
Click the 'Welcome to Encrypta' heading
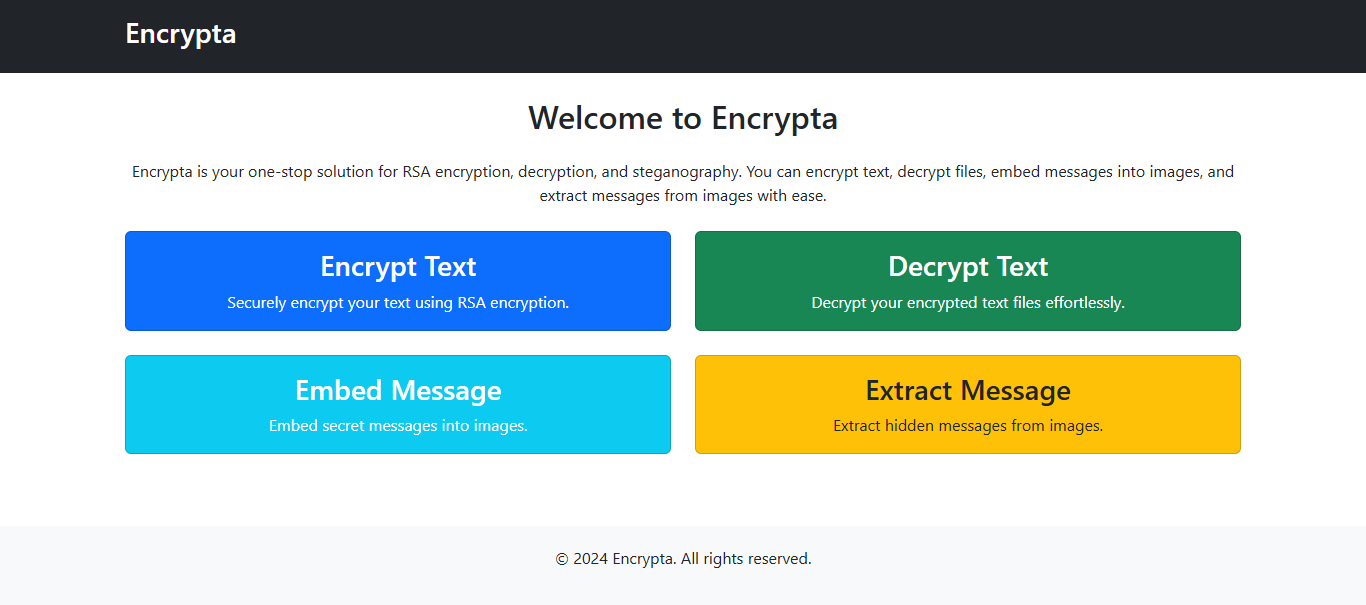[683, 118]
